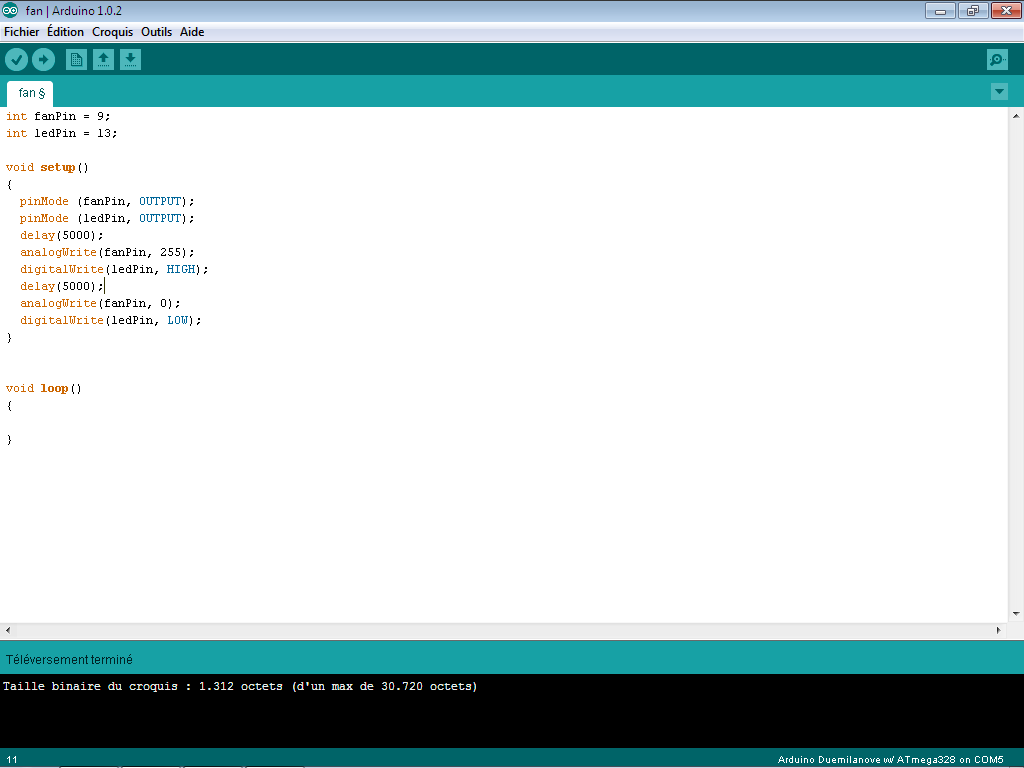Click "pinMode (ledPin, OUTPUT);" line
Screen dimensions: 1024x768
point(107,218)
